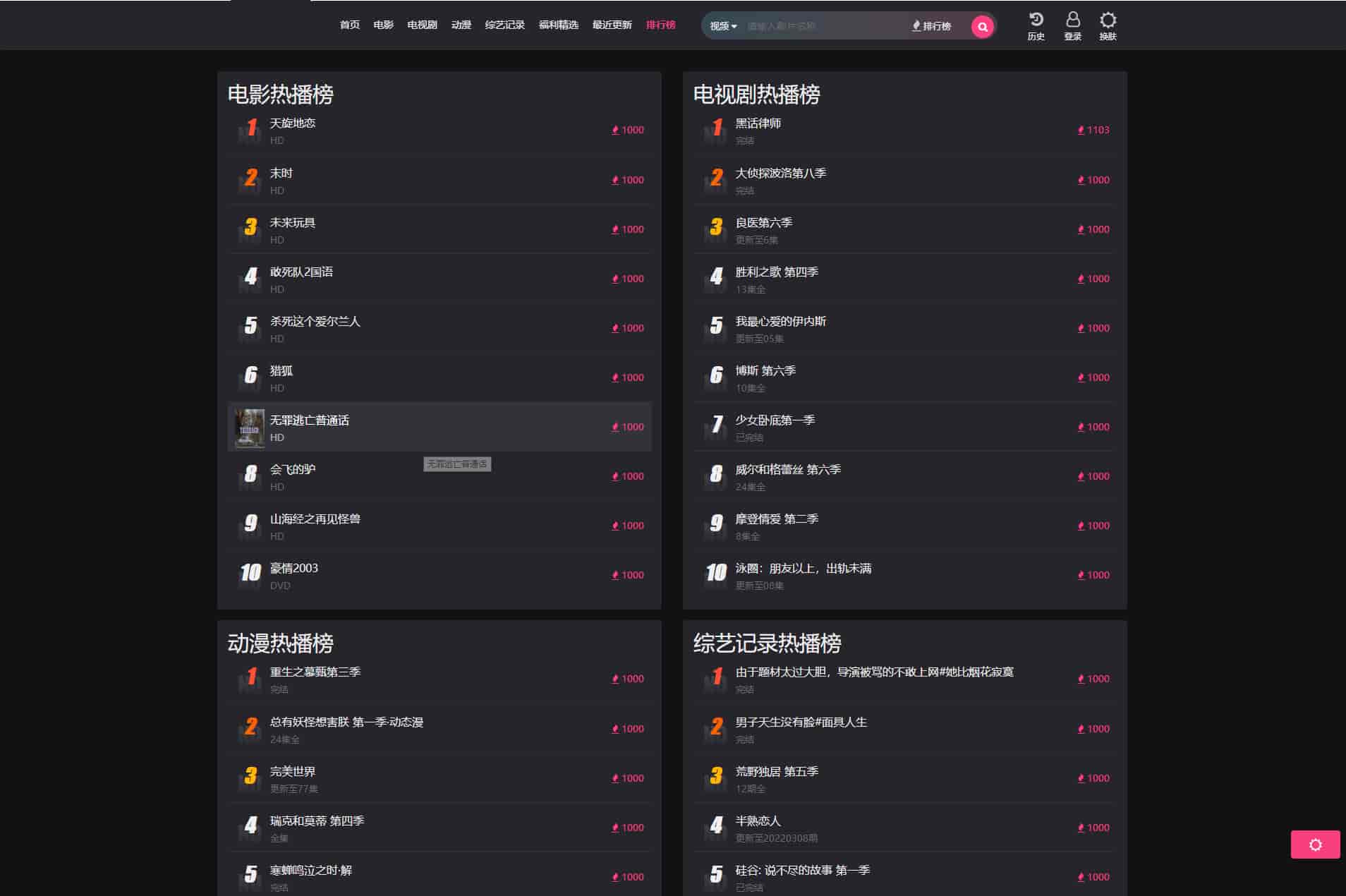Image resolution: width=1346 pixels, height=896 pixels.
Task: Click the 电影热播榜 section heading
Action: (x=280, y=94)
